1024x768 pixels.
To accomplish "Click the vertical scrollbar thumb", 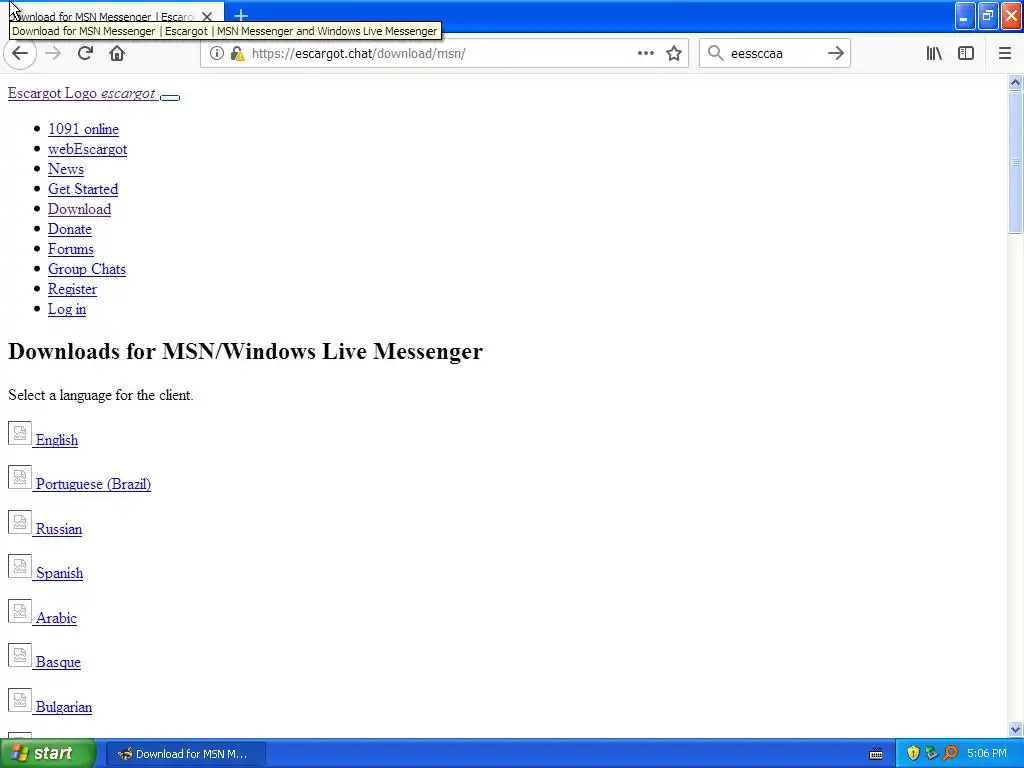I will tap(1015, 162).
